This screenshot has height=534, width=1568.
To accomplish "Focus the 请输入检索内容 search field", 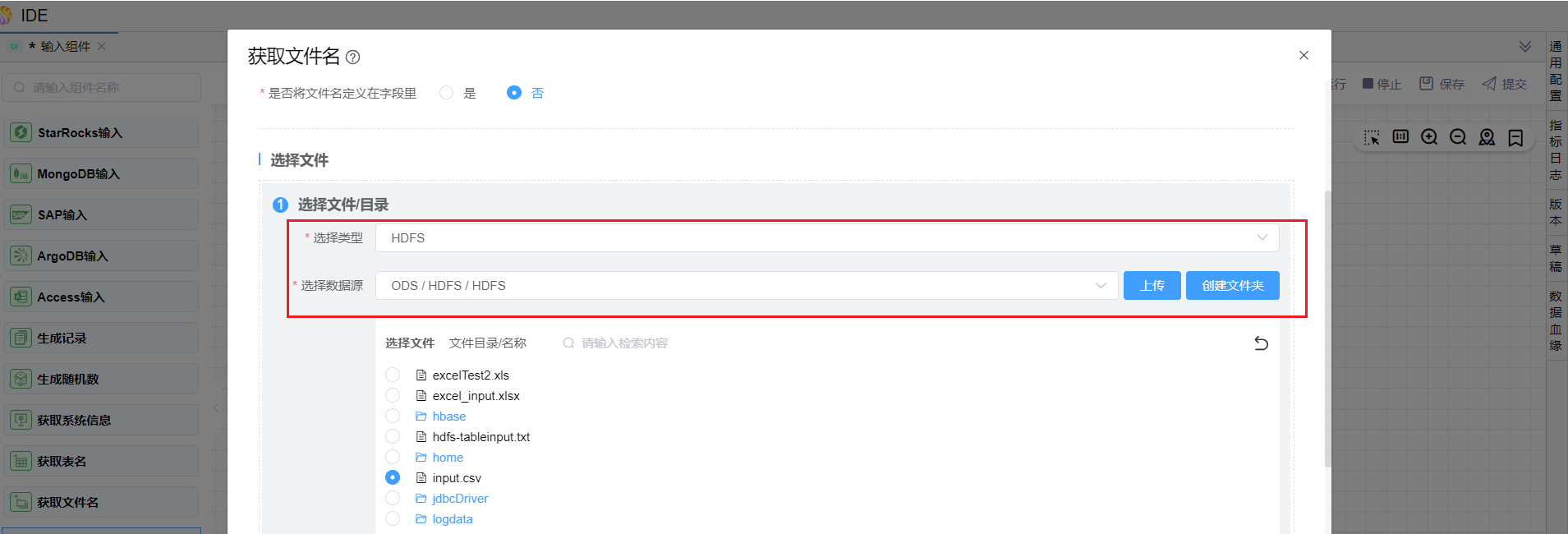I will 624,343.
